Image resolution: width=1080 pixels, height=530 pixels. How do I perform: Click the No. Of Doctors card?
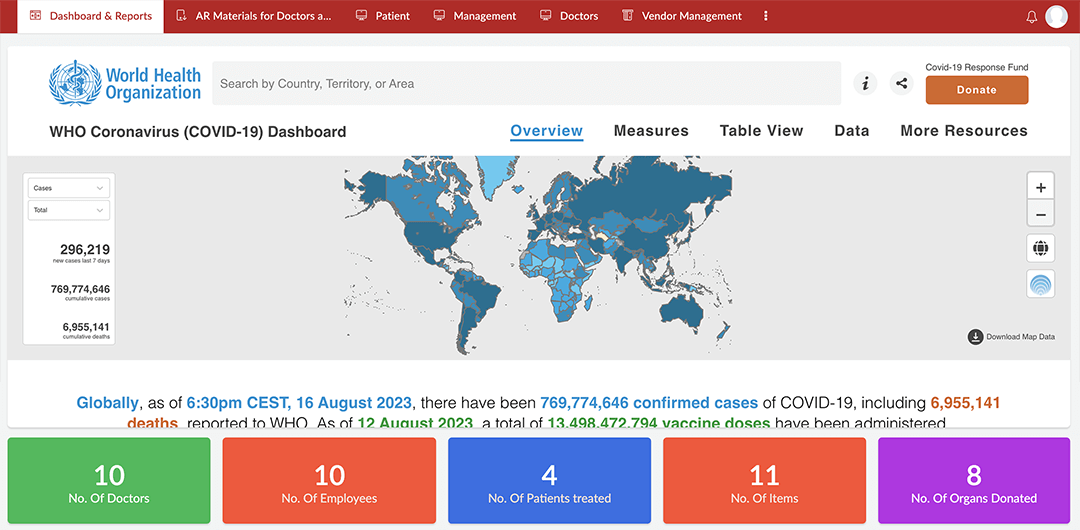(109, 480)
